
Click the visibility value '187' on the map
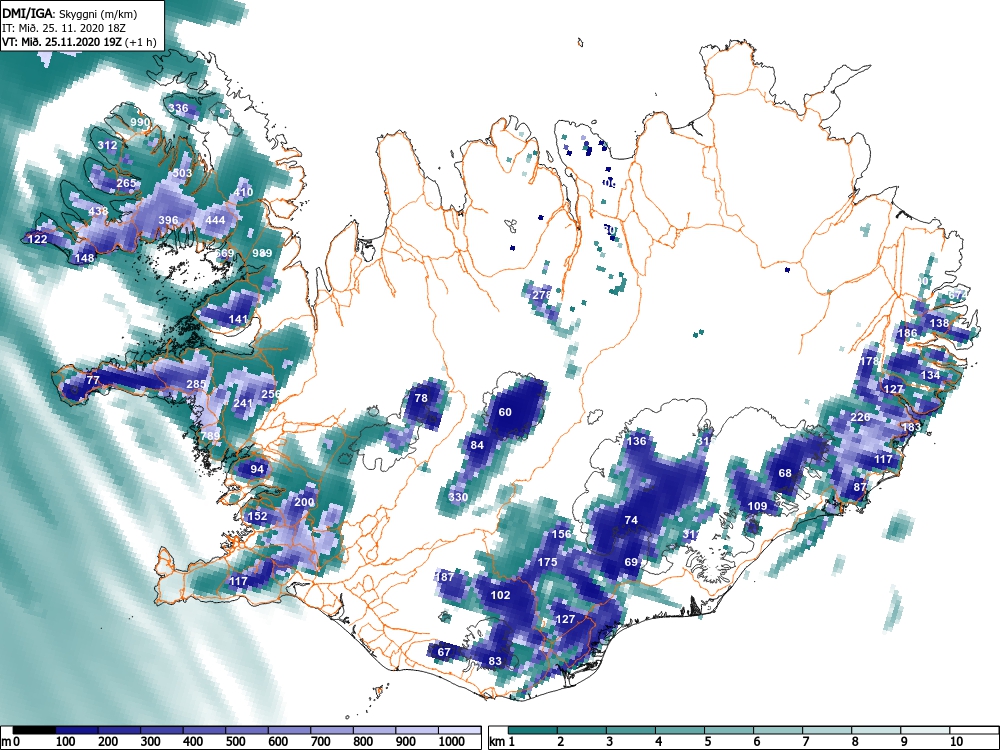pyautogui.click(x=445, y=577)
